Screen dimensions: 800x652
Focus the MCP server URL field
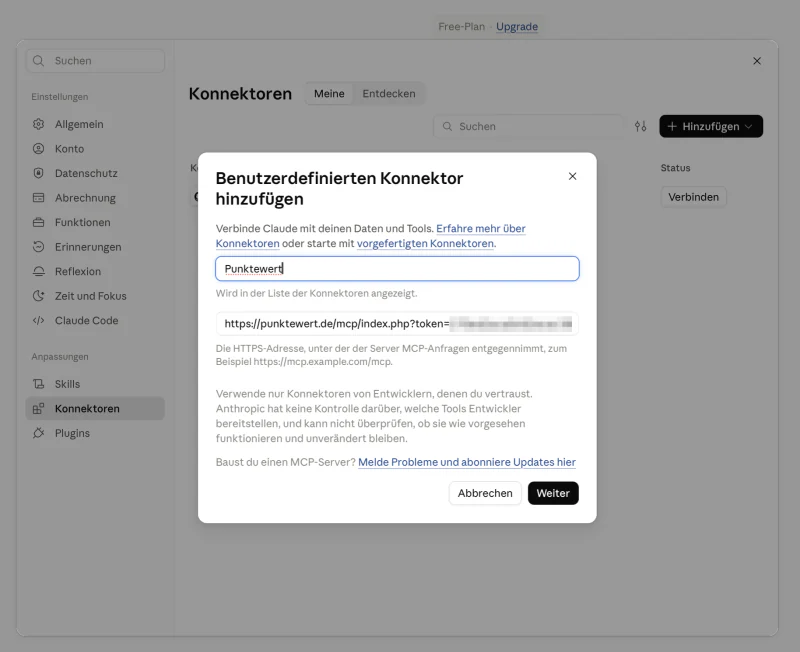pos(397,323)
